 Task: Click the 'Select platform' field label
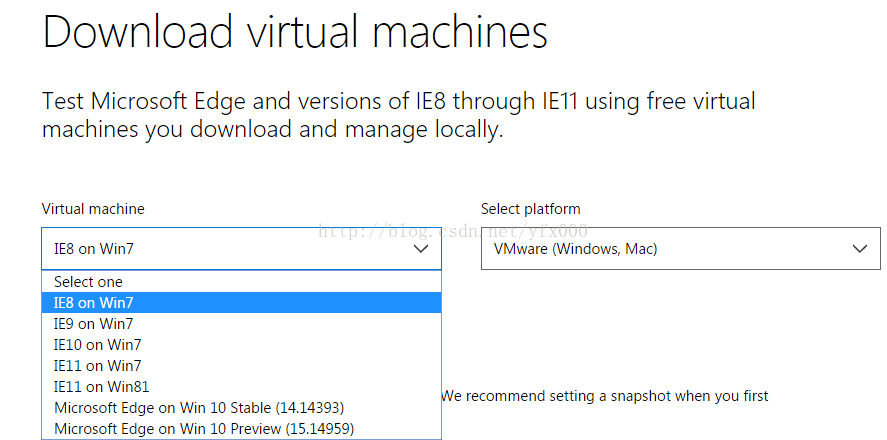531,209
